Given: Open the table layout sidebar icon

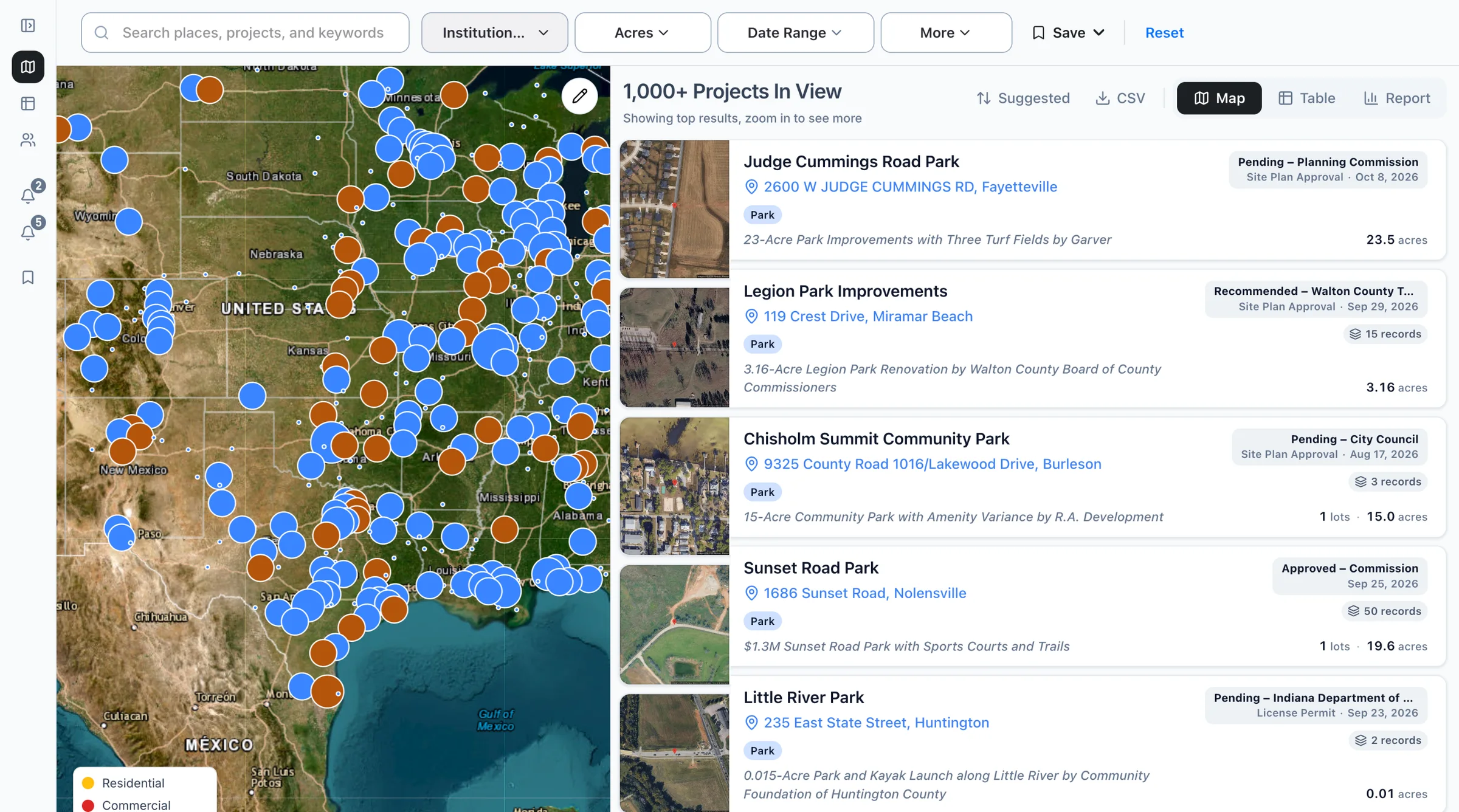Looking at the screenshot, I should pyautogui.click(x=28, y=104).
